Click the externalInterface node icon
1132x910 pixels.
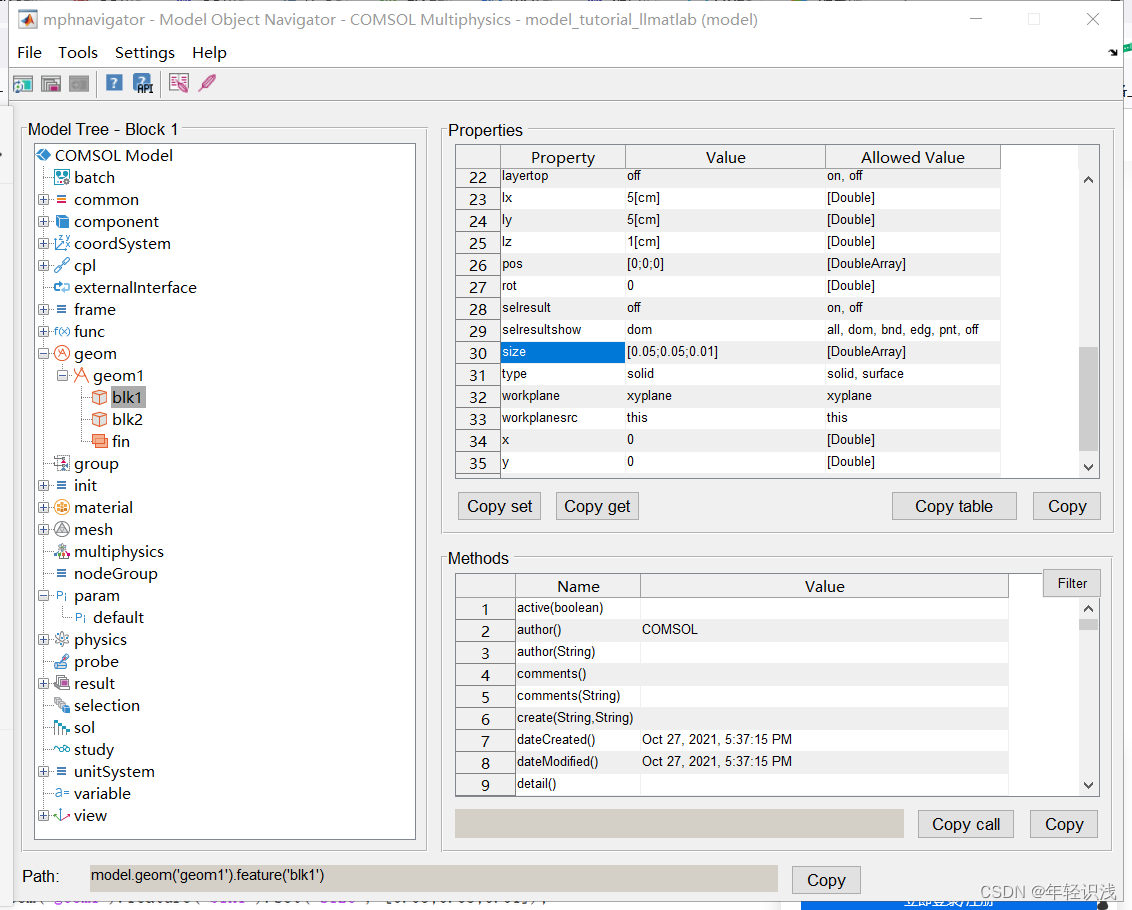[62, 287]
